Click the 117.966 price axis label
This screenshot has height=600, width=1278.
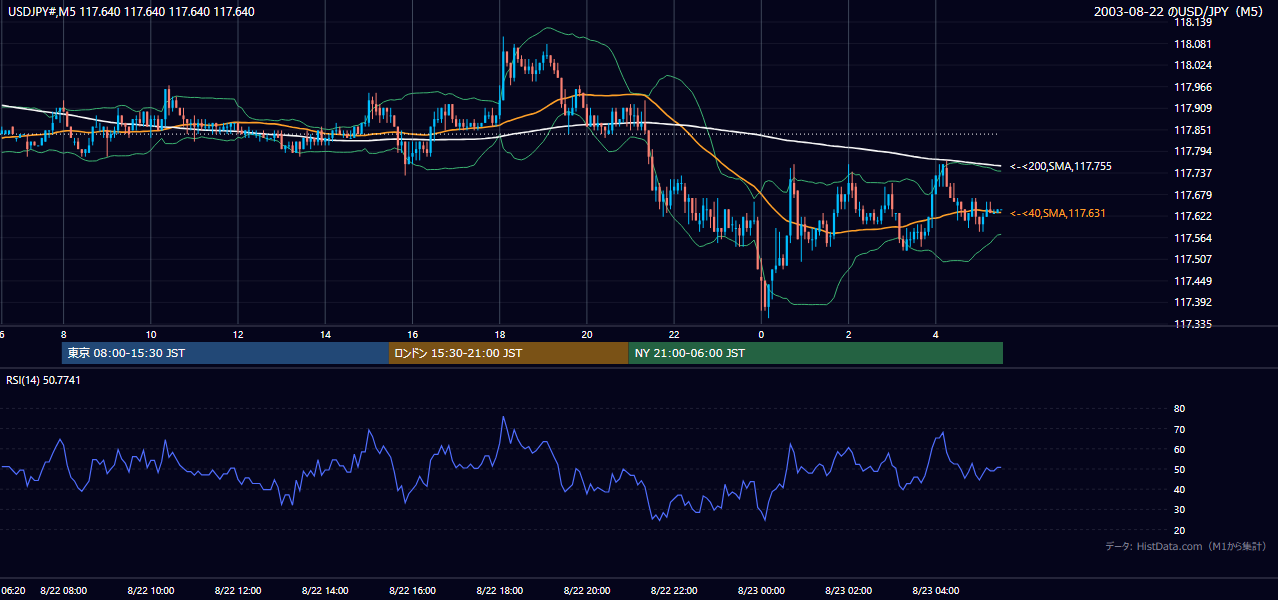(x=1194, y=87)
